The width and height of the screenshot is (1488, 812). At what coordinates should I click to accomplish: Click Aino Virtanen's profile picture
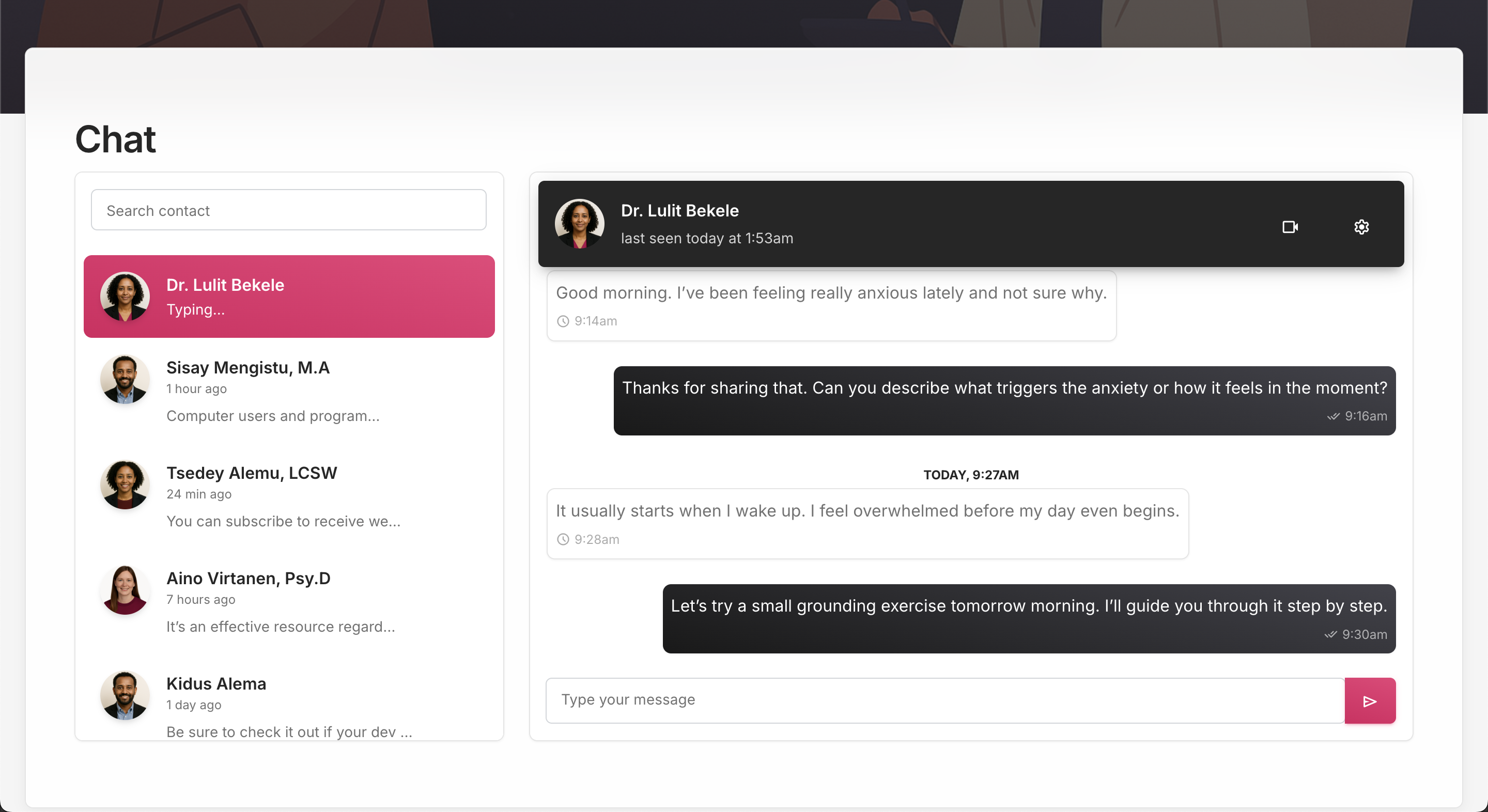pos(125,590)
